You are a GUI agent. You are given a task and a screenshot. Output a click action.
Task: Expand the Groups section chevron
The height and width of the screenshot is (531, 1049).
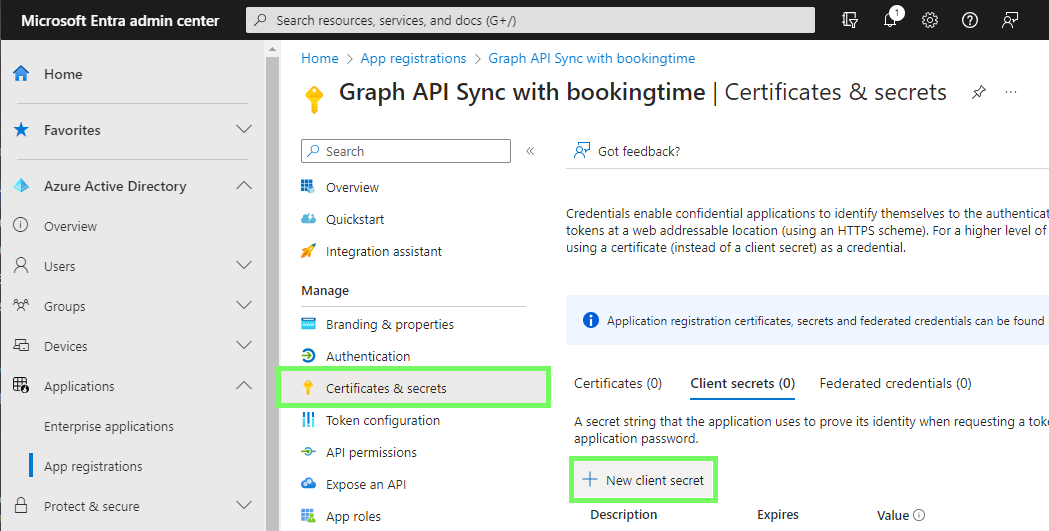click(x=244, y=306)
